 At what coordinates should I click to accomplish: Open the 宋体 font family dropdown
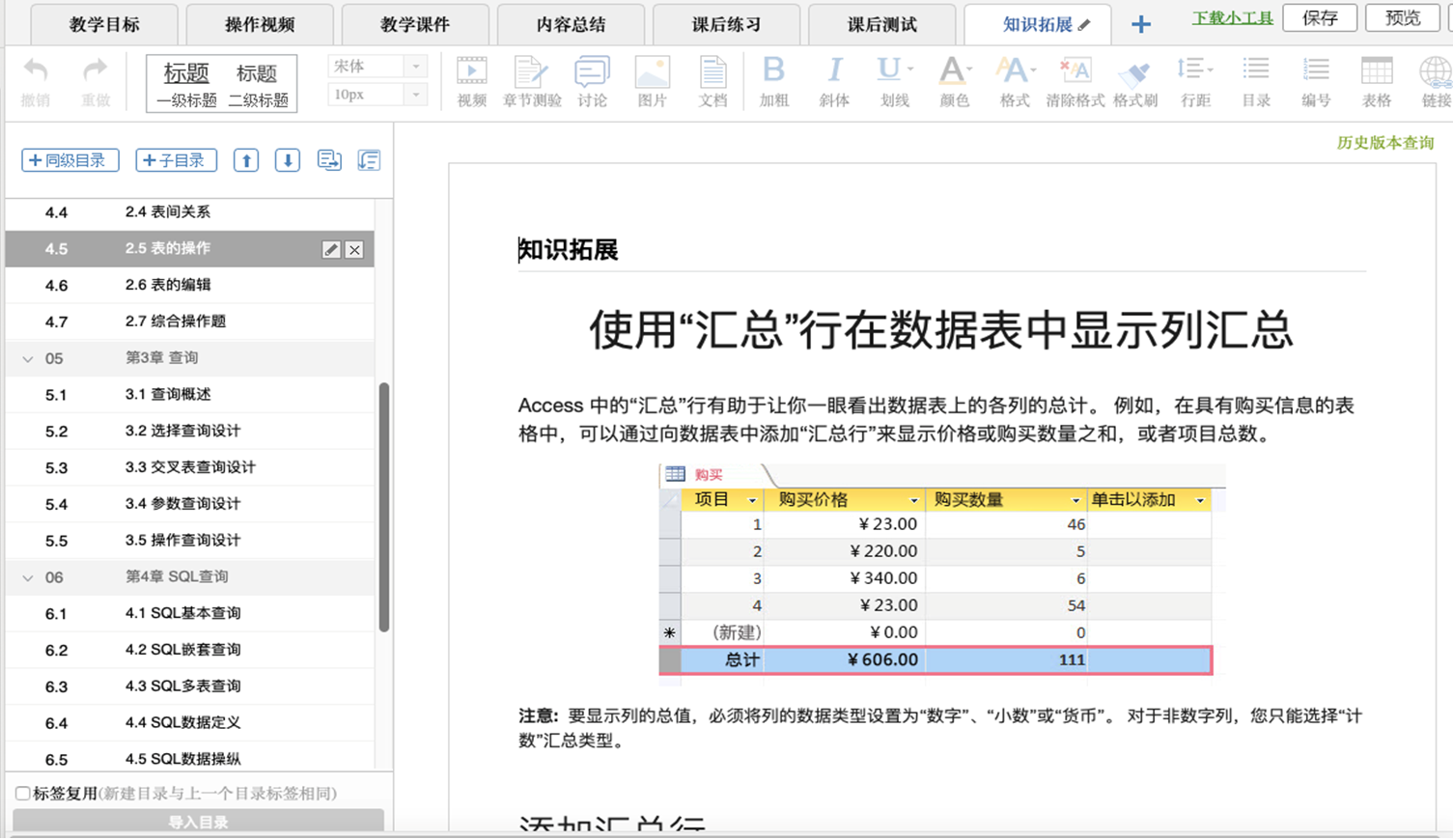[x=377, y=67]
